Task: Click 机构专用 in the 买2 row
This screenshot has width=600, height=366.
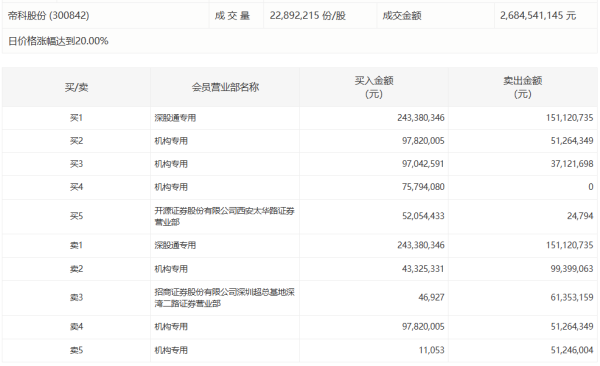Action: pos(171,141)
